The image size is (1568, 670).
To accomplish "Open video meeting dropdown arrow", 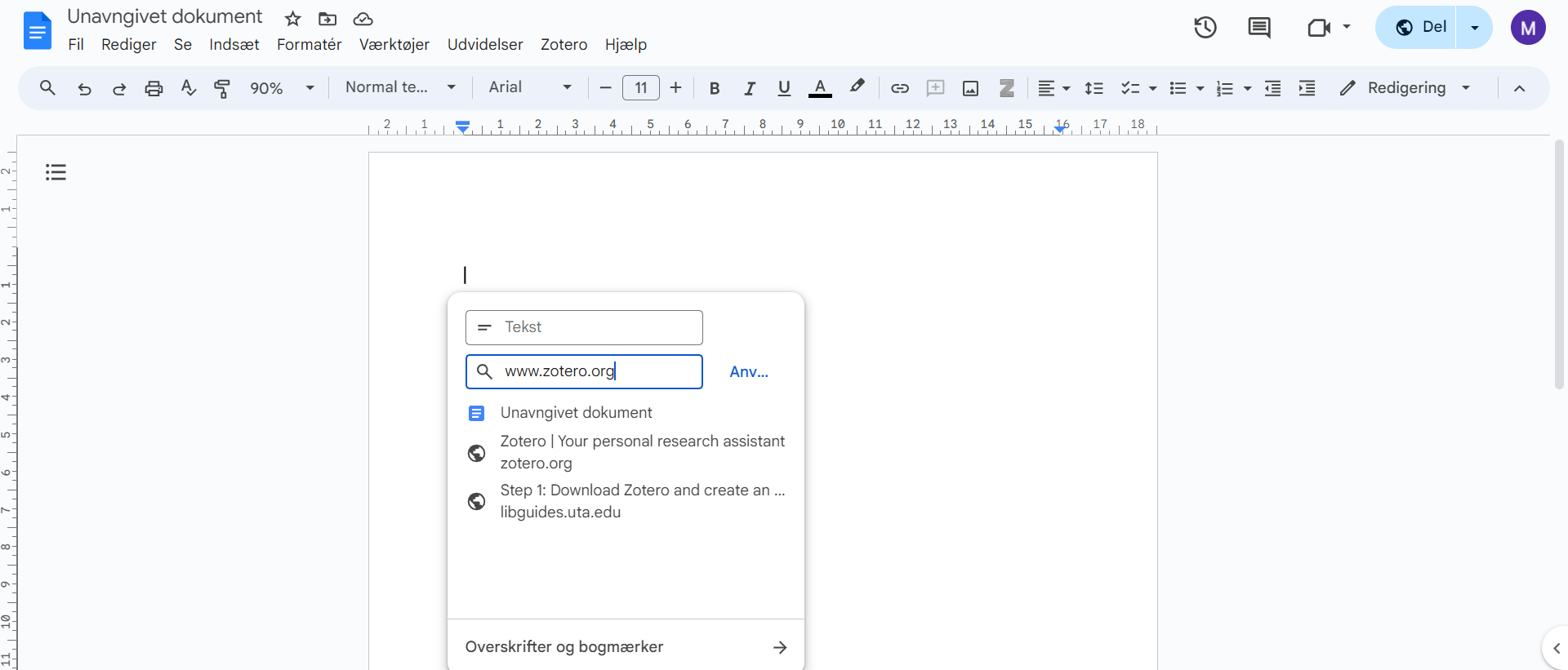I will click(x=1347, y=27).
